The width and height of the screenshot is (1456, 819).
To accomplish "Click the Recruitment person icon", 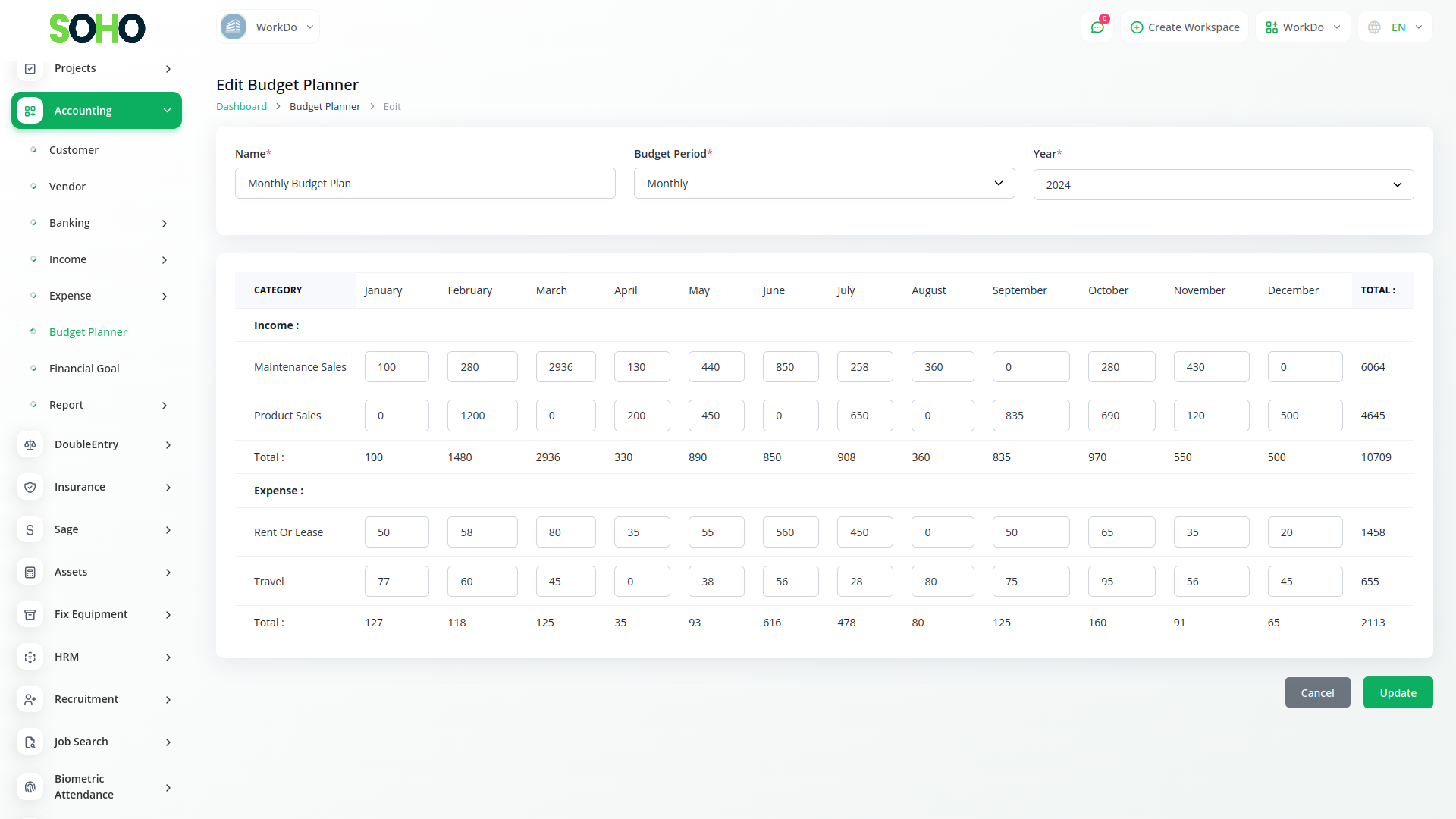I will (30, 700).
